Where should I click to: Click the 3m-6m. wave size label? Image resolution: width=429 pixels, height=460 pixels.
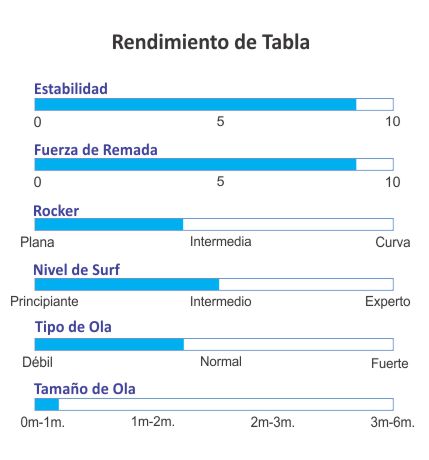click(392, 422)
